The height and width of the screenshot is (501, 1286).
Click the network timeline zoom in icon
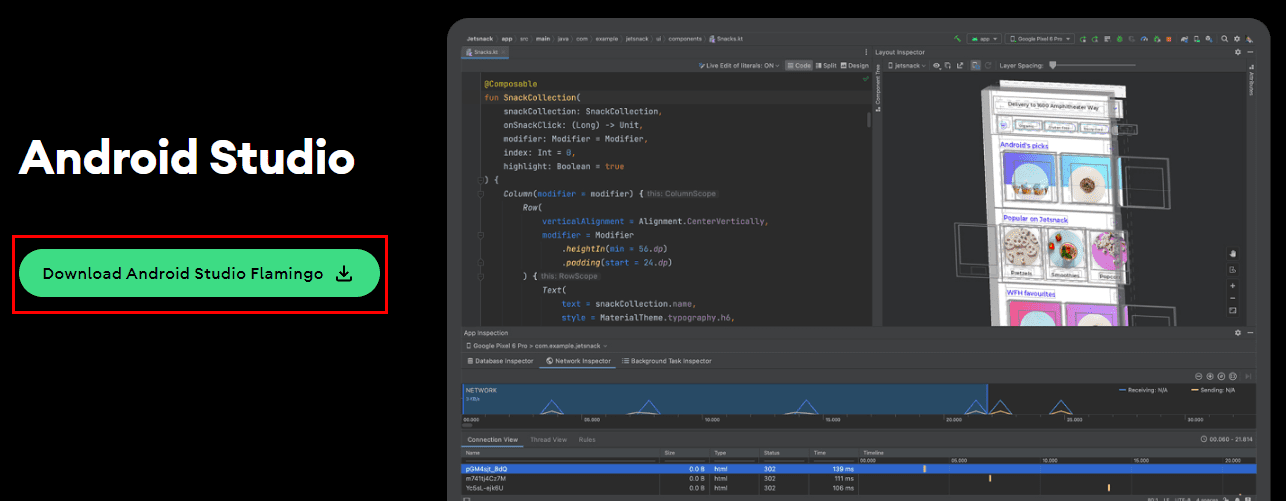click(1210, 376)
